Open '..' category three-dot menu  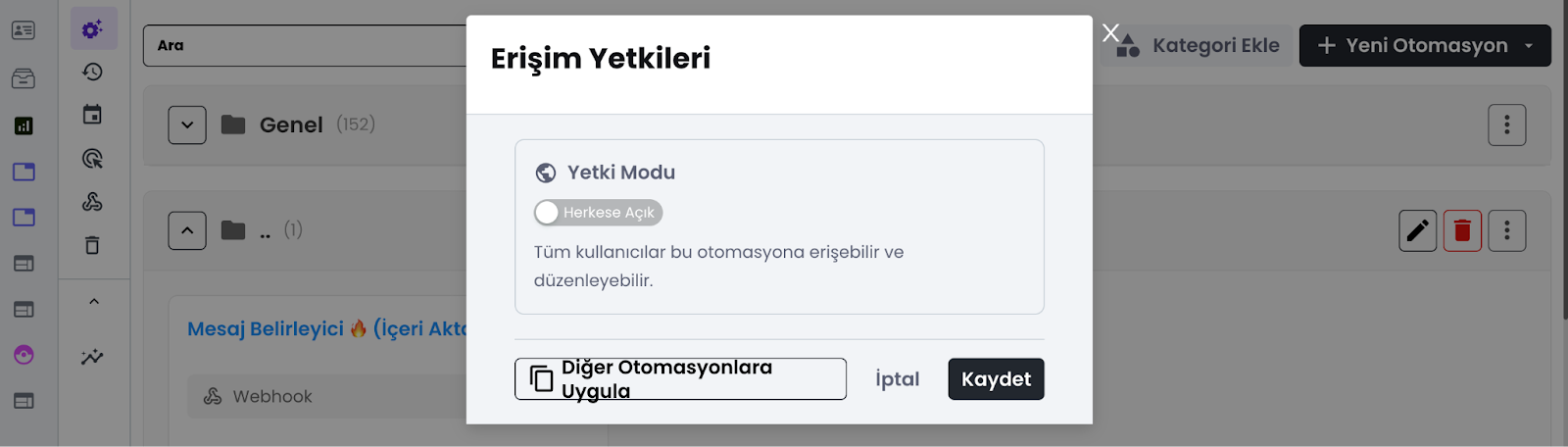point(1506,230)
